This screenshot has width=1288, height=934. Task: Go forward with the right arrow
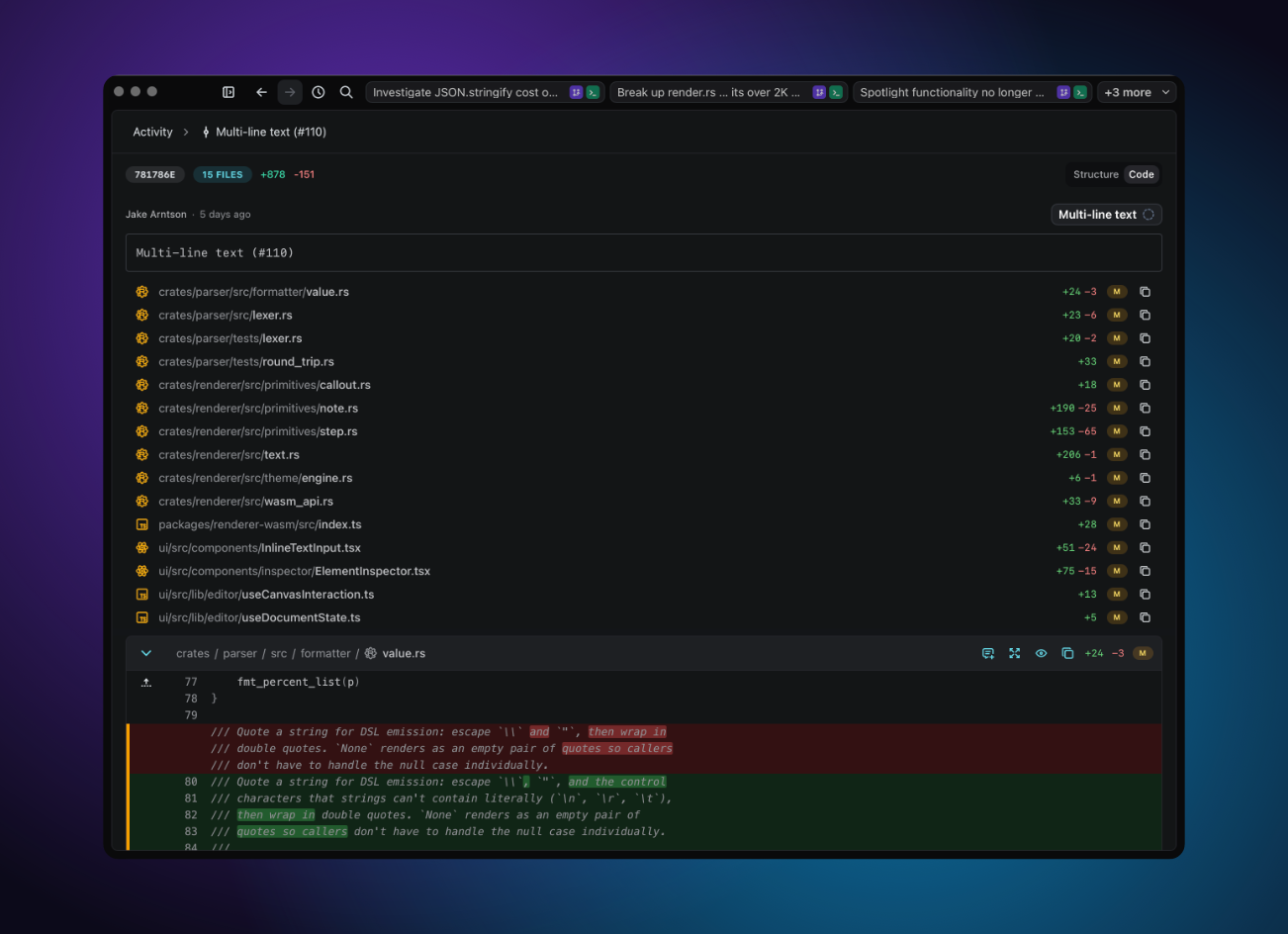pyautogui.click(x=290, y=92)
